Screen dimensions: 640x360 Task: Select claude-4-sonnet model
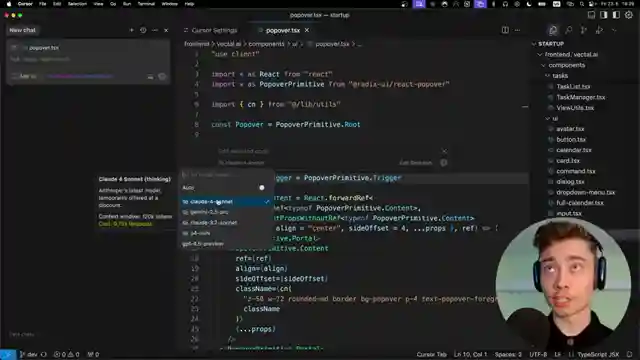(x=226, y=202)
